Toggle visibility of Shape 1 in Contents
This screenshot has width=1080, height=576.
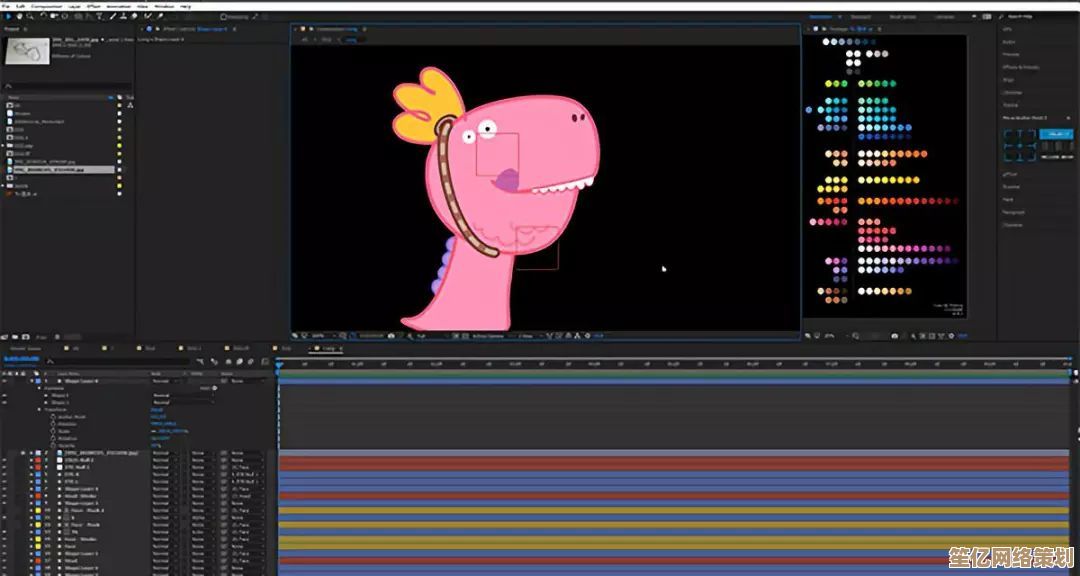click(6, 402)
